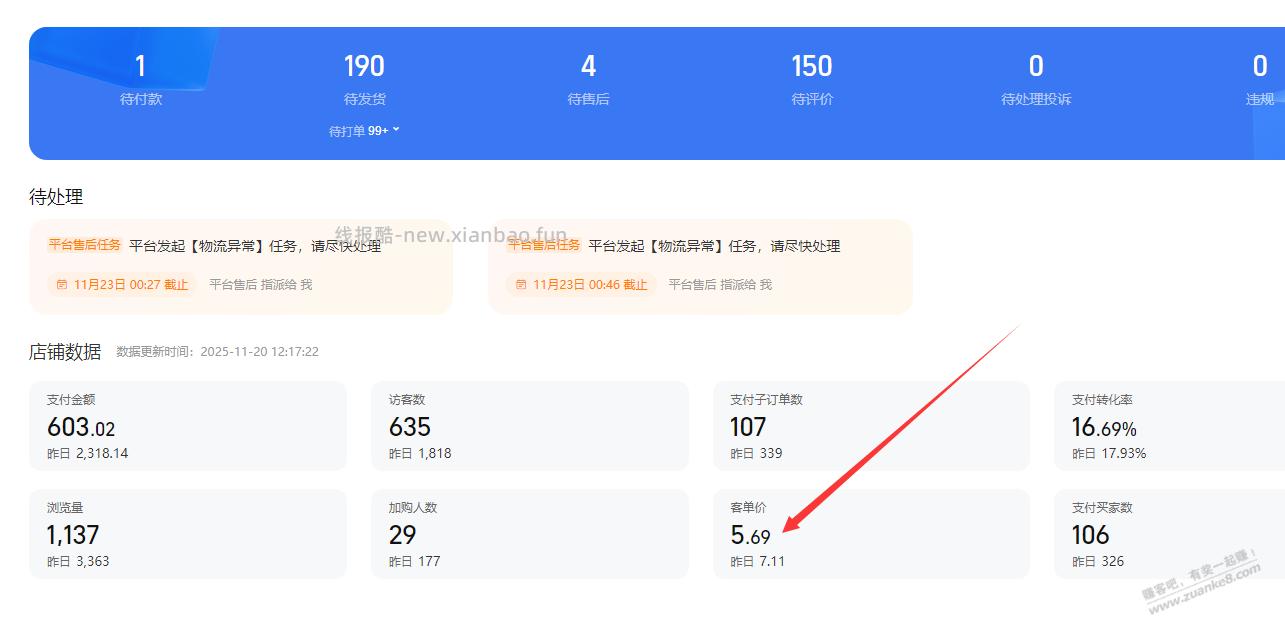
Task: Click the 平台售后任务 tag on the 00:46 card
Action: 544,245
